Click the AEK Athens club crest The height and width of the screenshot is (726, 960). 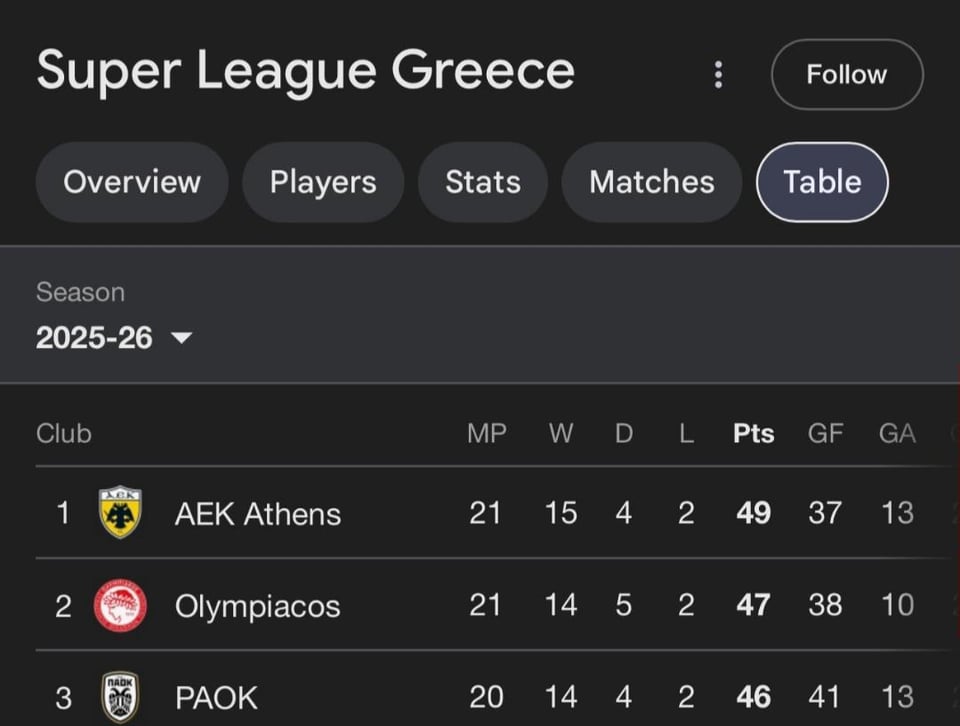tap(121, 513)
